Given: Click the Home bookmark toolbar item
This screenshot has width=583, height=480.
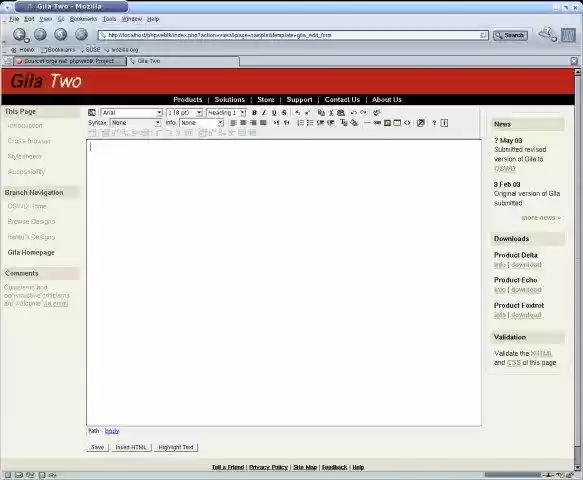Looking at the screenshot, I should click(23, 49).
